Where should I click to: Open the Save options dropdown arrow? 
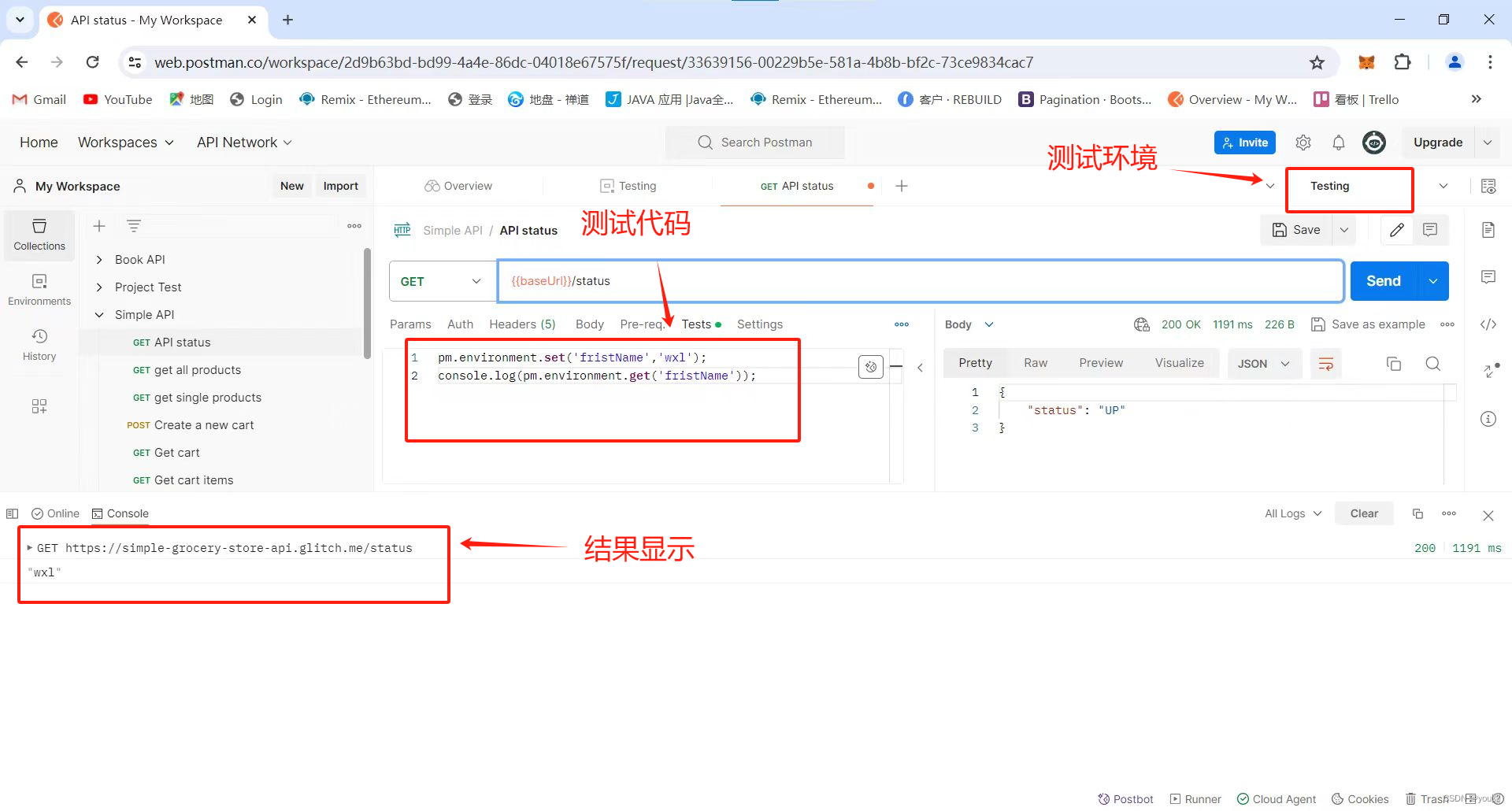pyautogui.click(x=1345, y=230)
